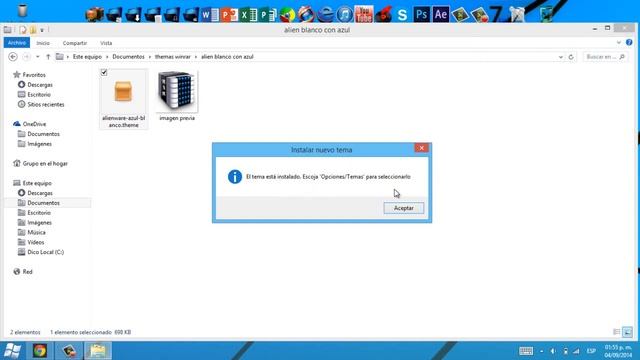Select the alienware-azul-blanco.theme file

[123, 99]
